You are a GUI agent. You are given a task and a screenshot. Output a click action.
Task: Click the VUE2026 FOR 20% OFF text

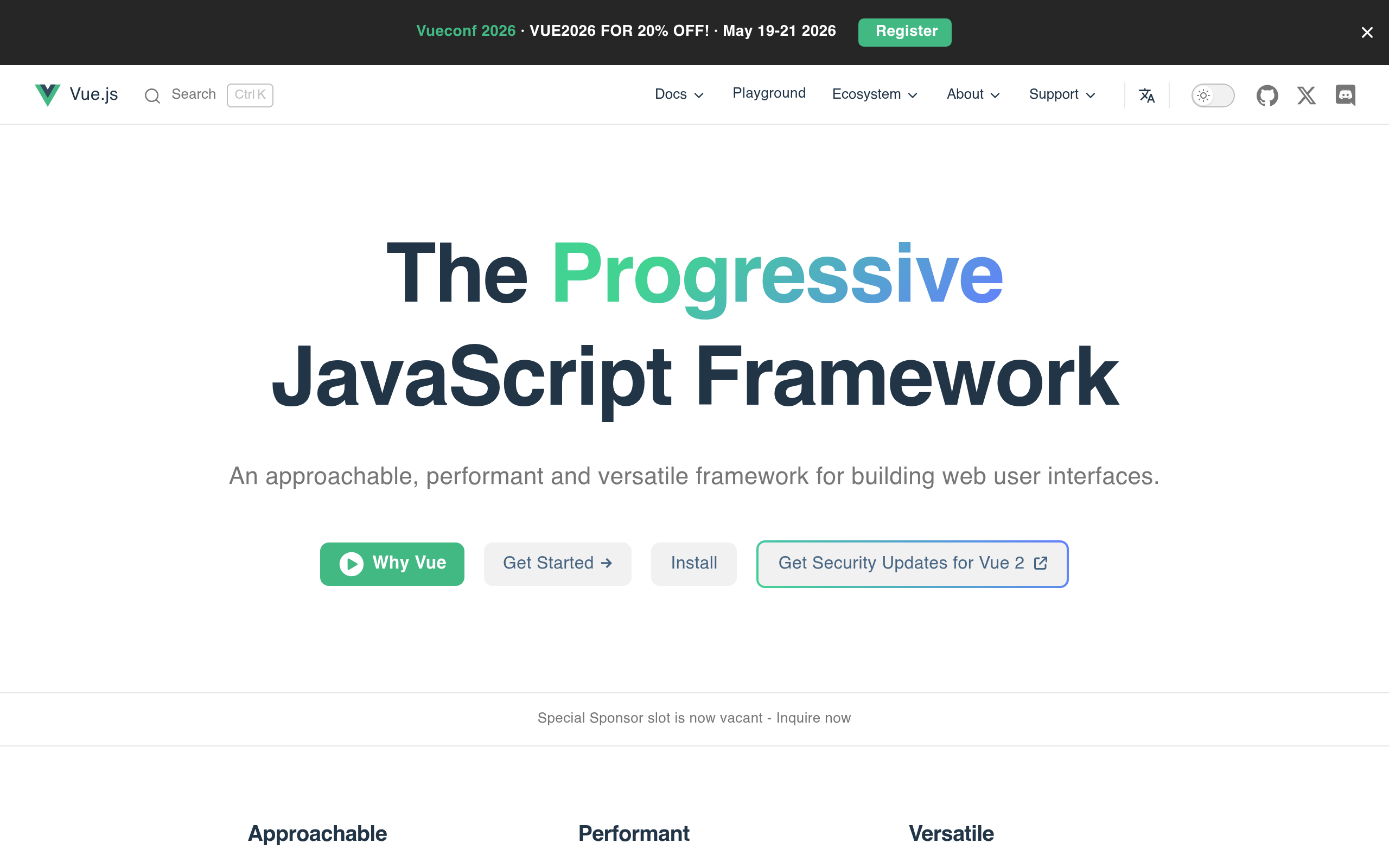click(x=619, y=31)
